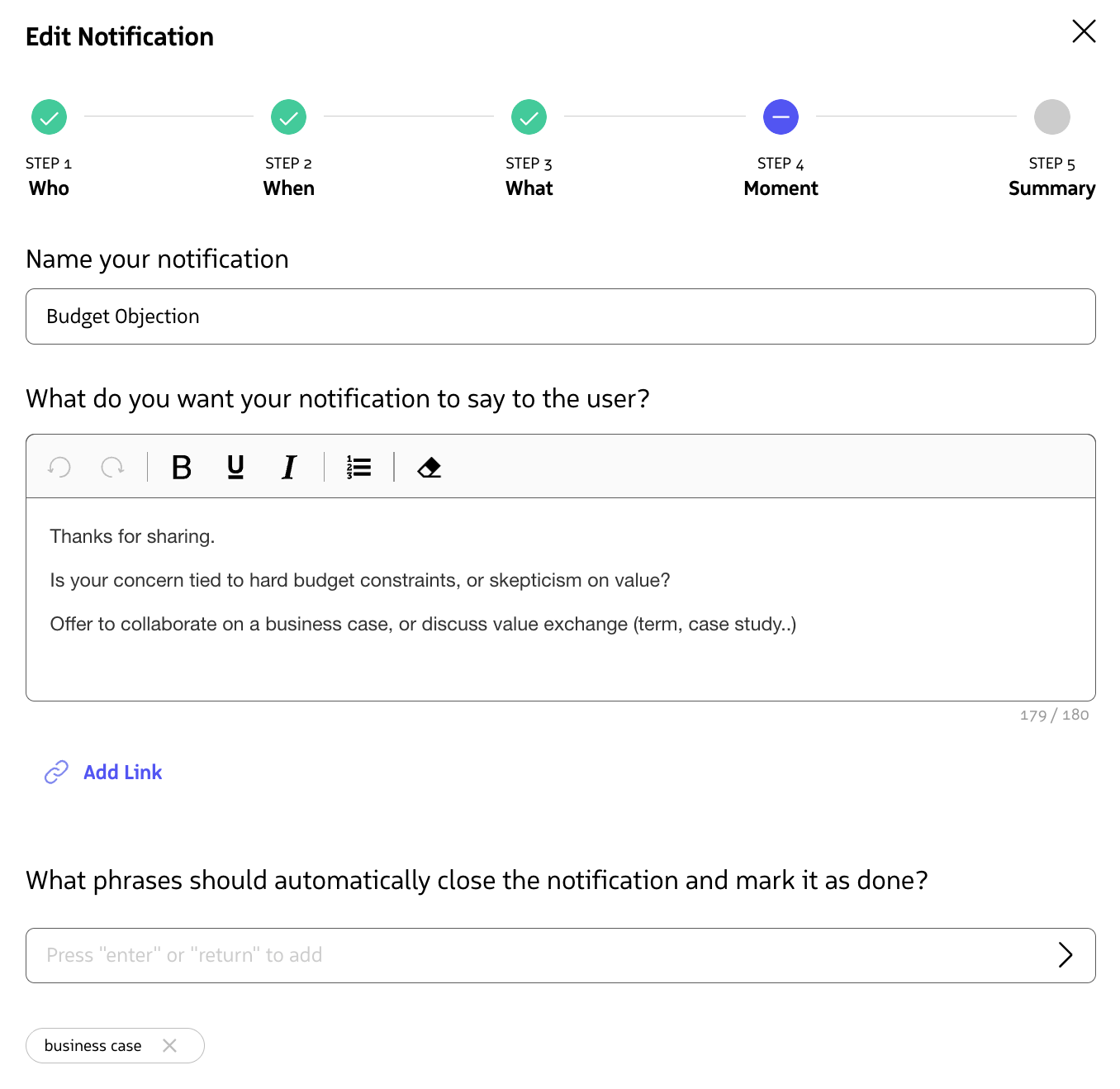Select the Step 2 When label

[x=288, y=188]
